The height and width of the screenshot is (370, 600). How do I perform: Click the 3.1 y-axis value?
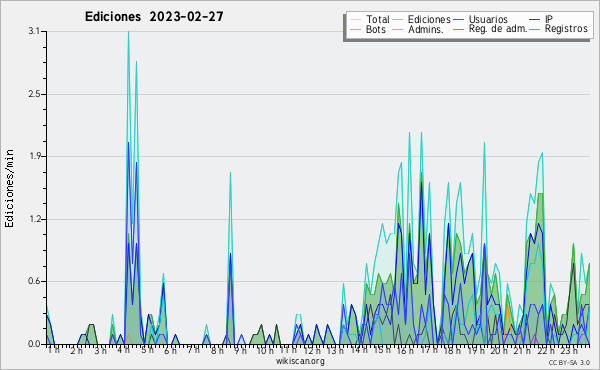tap(34, 31)
